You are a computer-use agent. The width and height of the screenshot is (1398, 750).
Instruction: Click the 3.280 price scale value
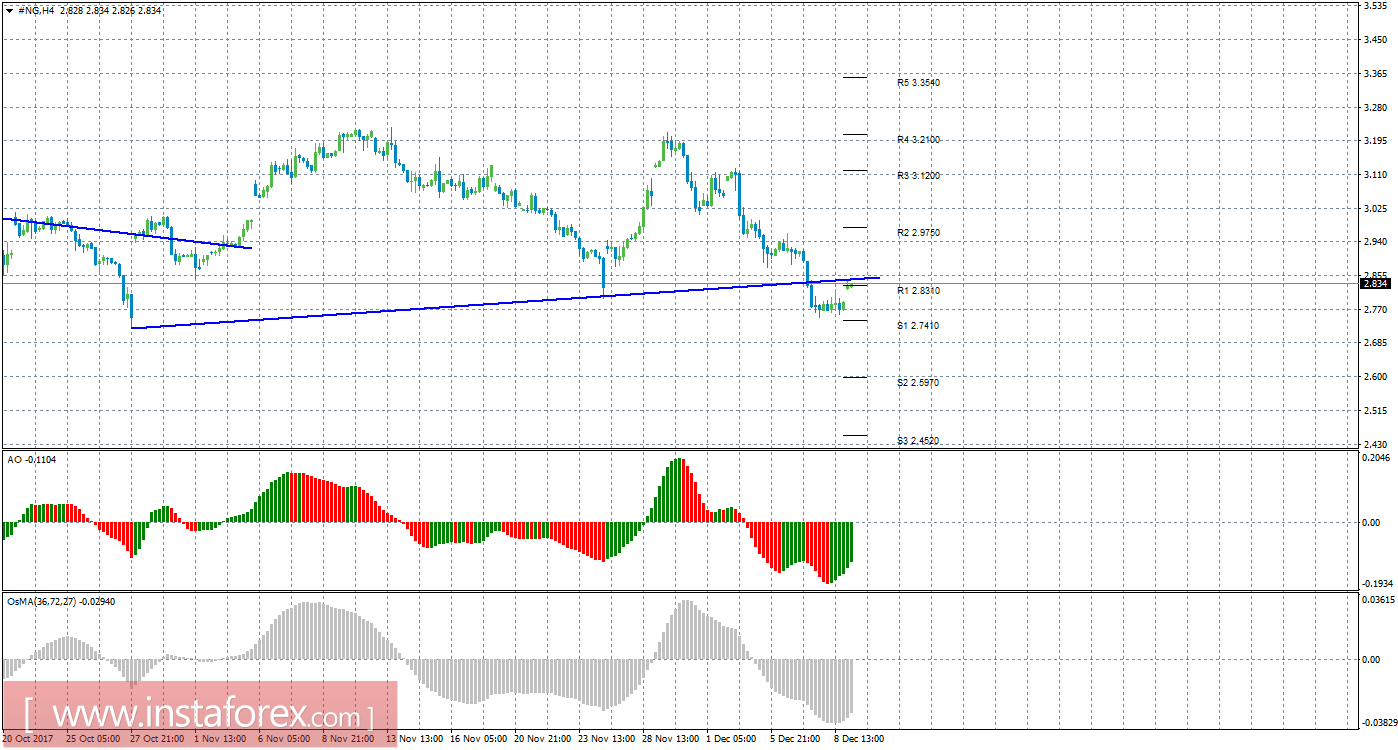tap(1375, 108)
